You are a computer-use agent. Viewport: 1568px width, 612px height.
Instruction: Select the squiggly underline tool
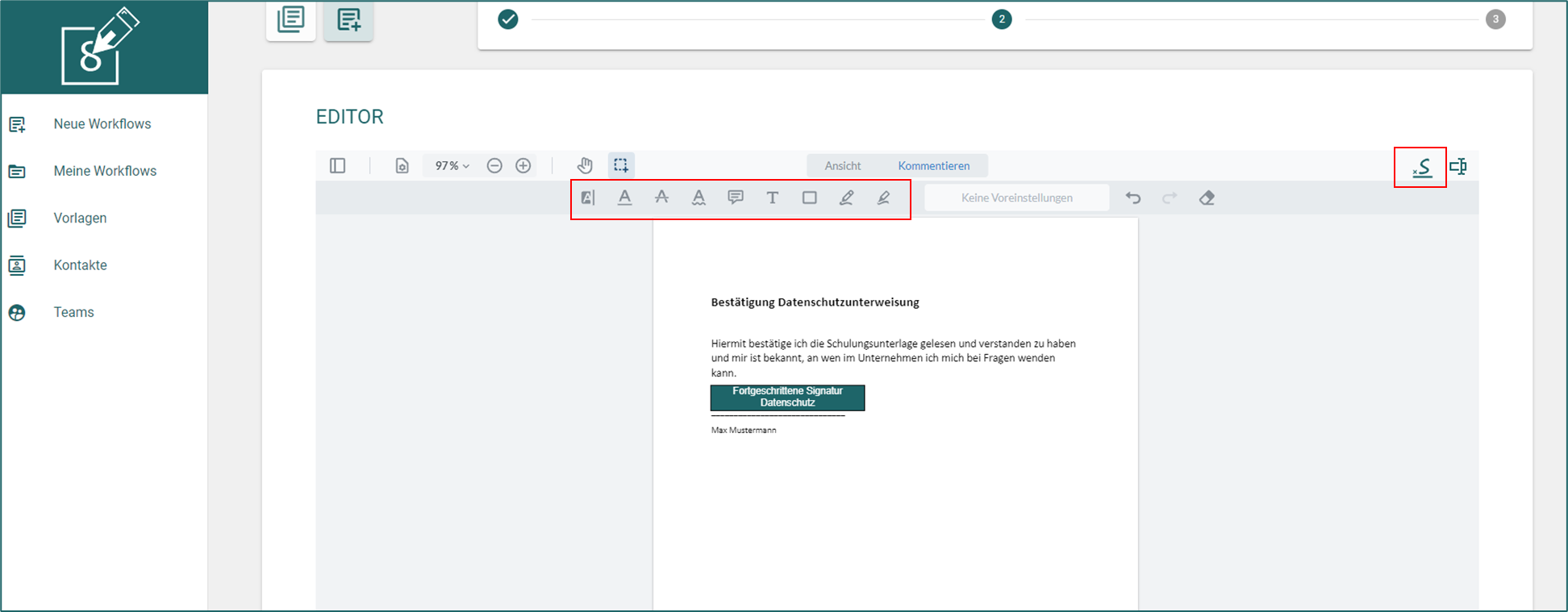(699, 198)
